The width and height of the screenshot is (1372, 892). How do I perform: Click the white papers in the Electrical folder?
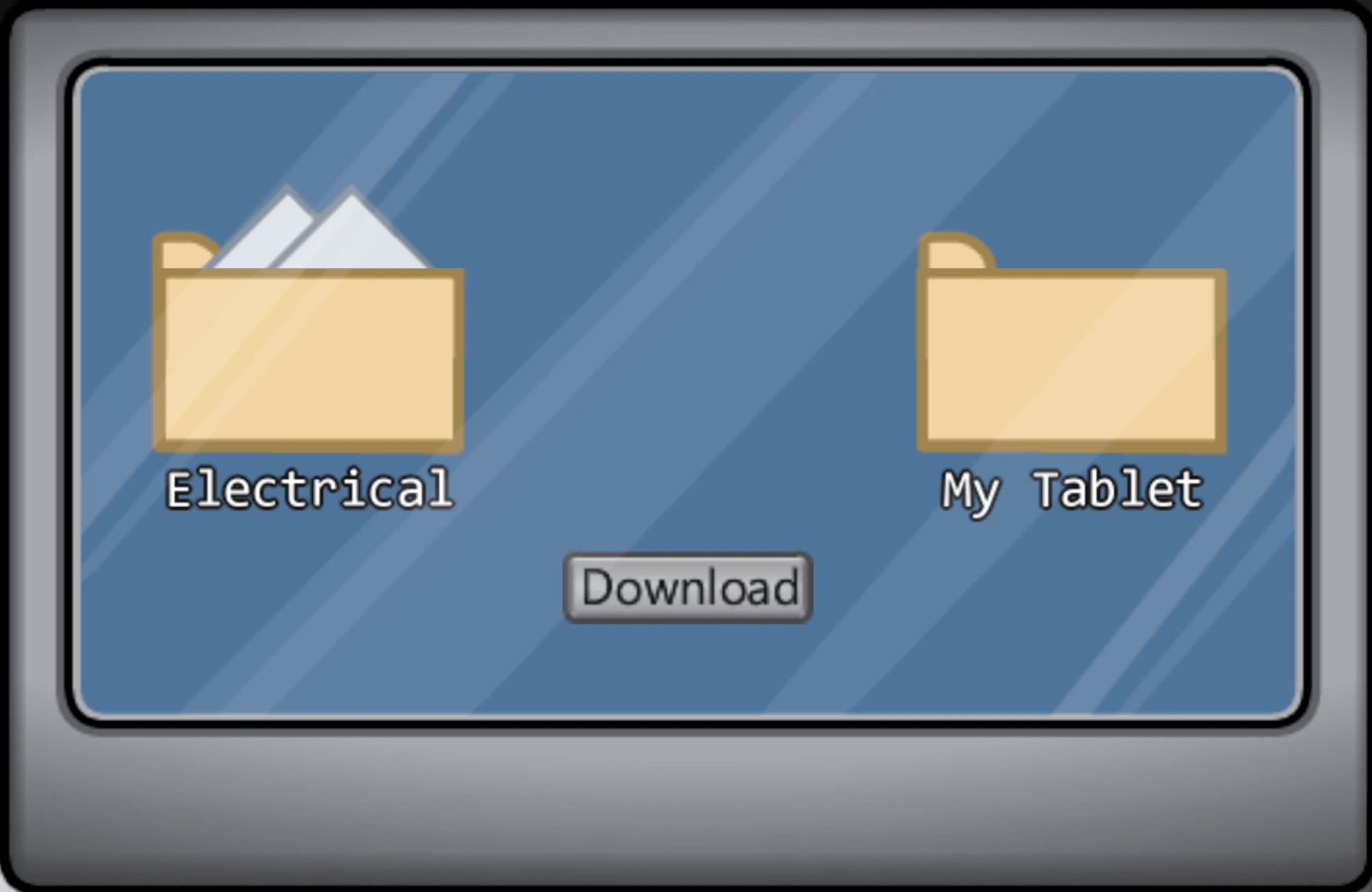tap(320, 229)
